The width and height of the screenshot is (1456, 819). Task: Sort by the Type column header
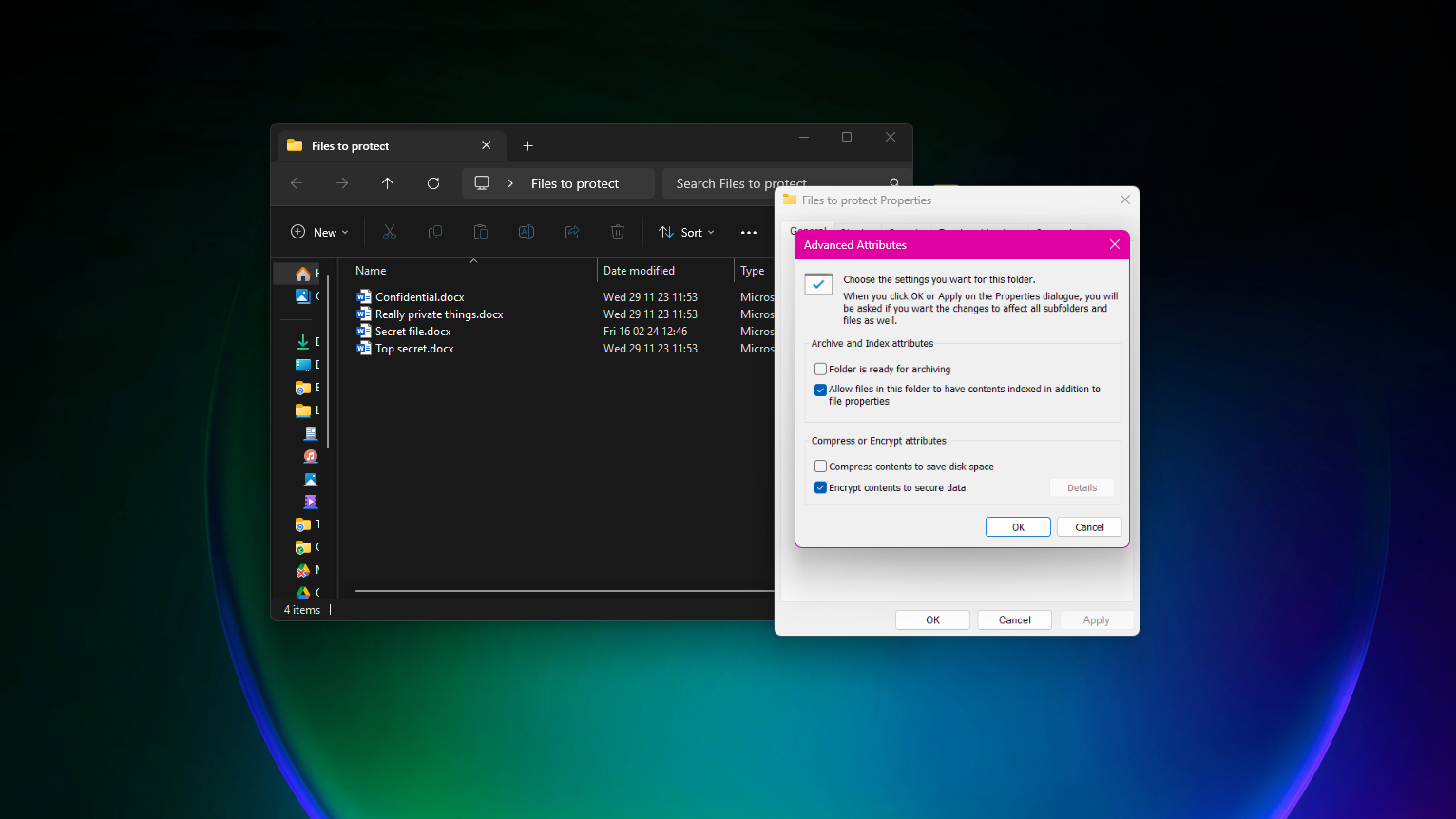click(x=755, y=271)
